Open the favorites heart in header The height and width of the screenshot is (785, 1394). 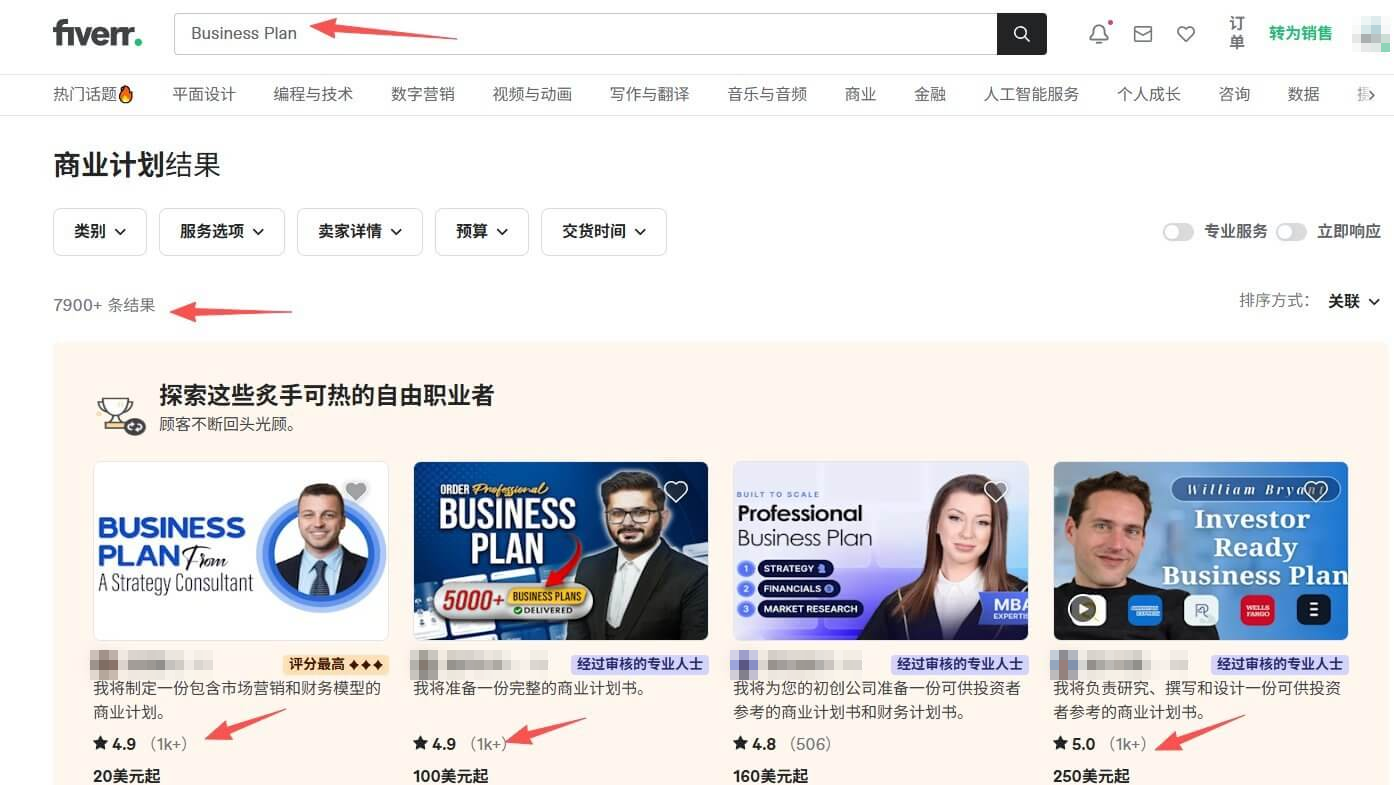point(1186,34)
